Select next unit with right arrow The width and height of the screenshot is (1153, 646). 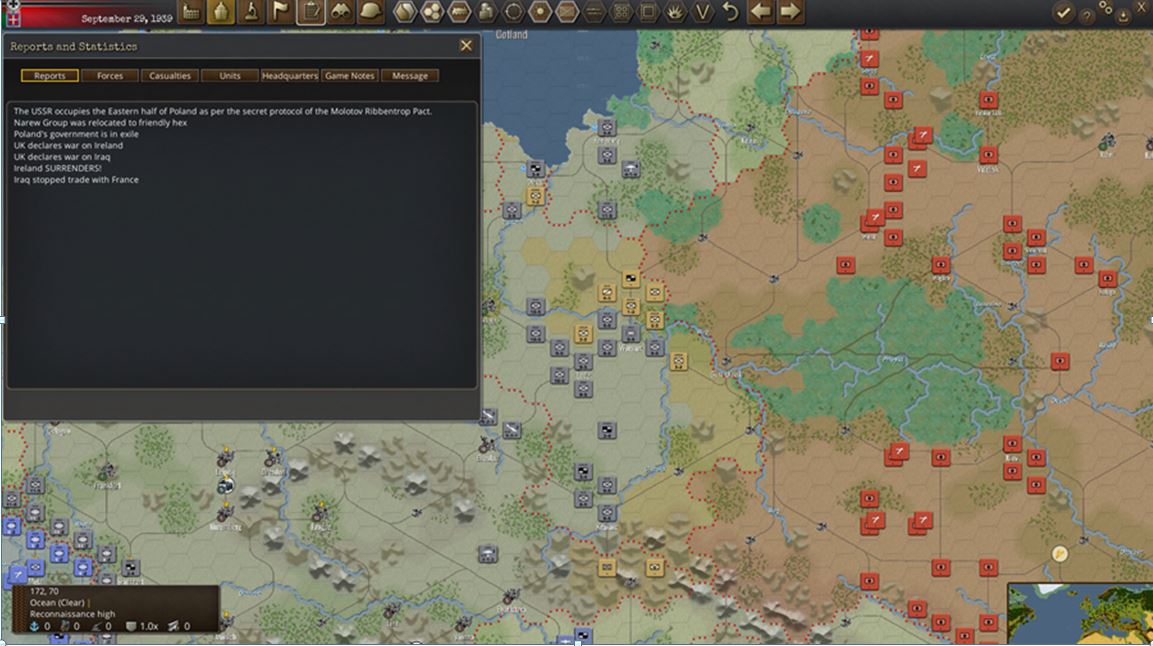point(790,12)
